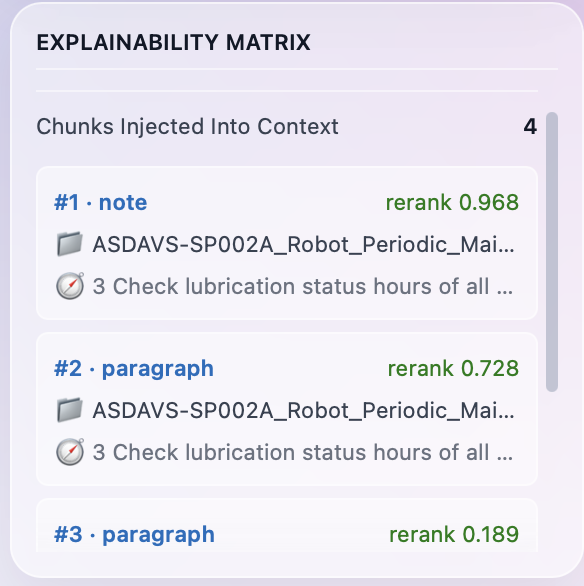This screenshot has height=586, width=584.
Task: Click compass icon in chunk #1 card
Action: click(70, 286)
